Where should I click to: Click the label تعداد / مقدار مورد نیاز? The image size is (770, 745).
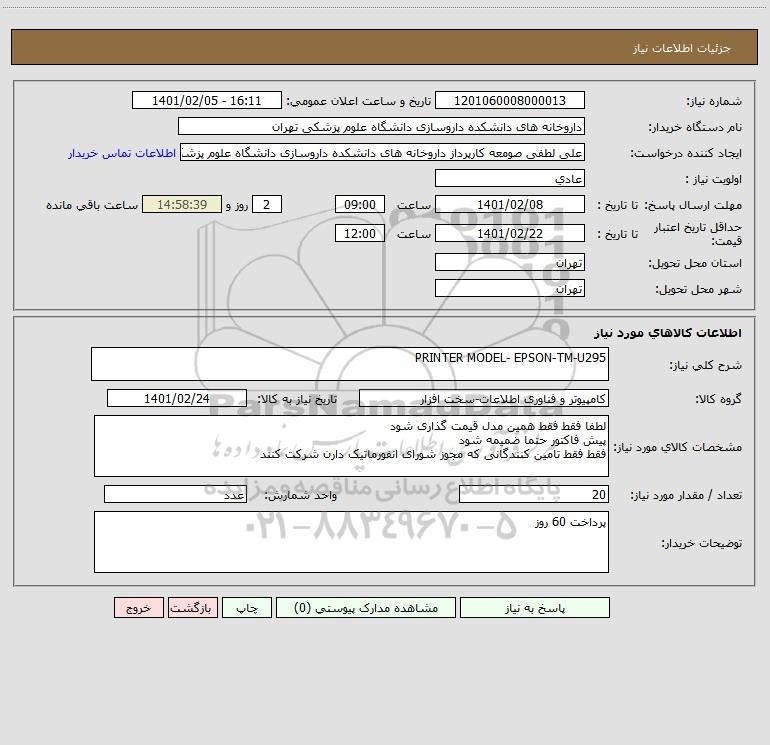pyautogui.click(x=686, y=496)
